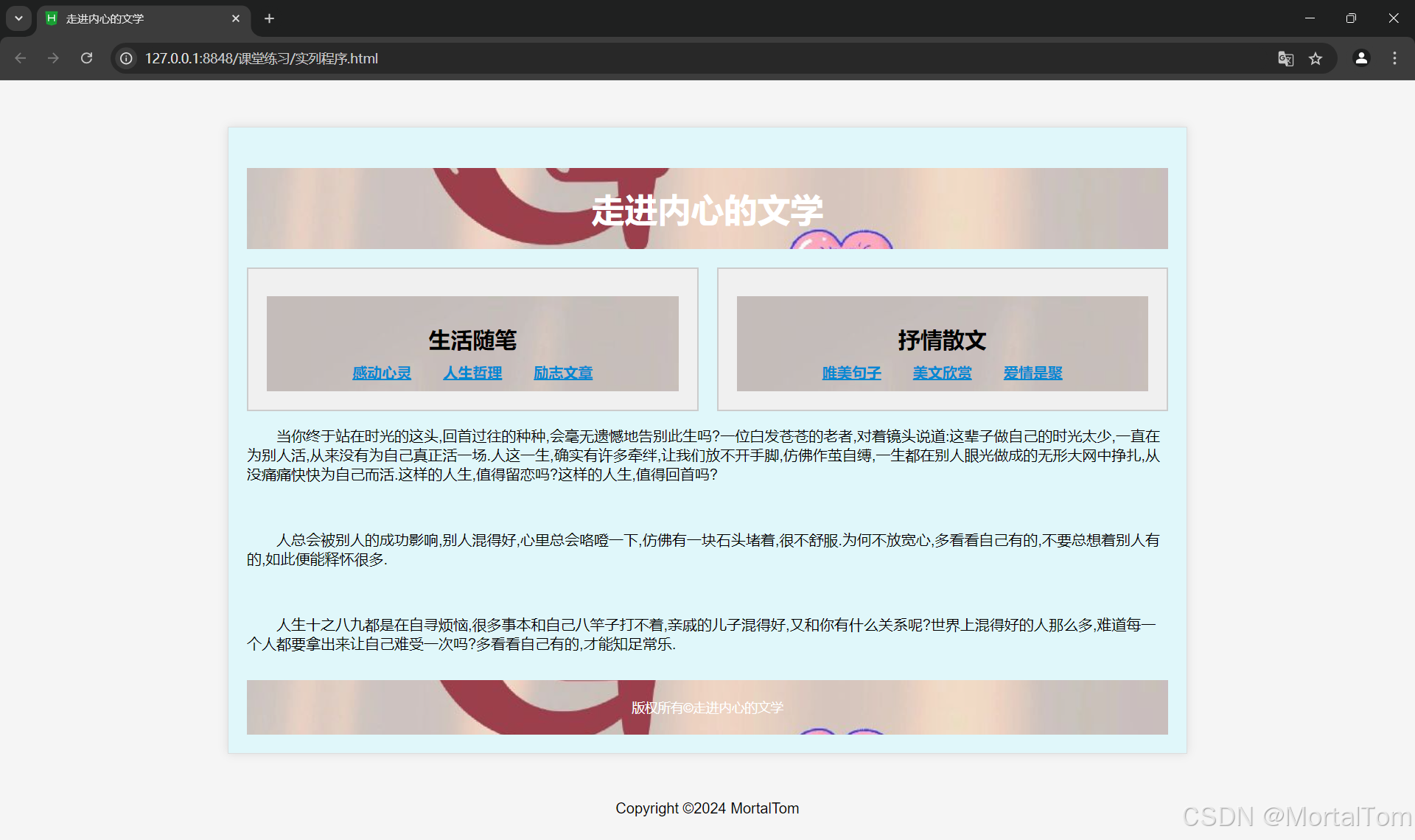Viewport: 1415px width, 840px height.
Task: Open the 唯美句子 link
Action: (x=851, y=373)
